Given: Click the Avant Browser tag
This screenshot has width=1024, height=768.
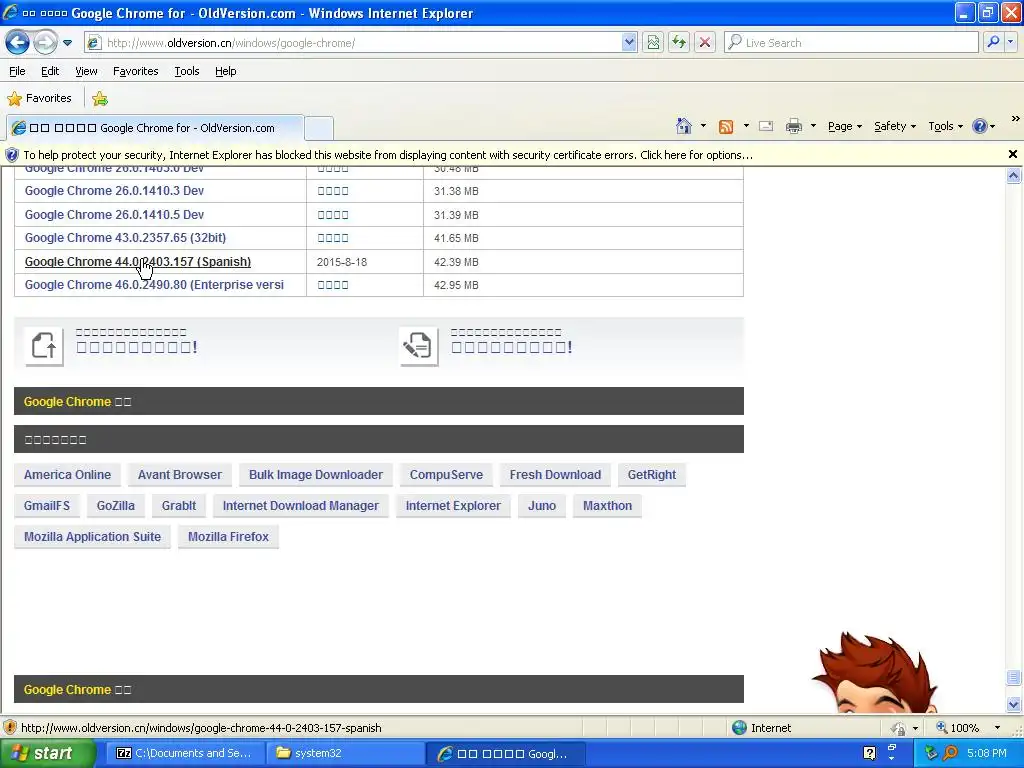Looking at the screenshot, I should point(180,475).
